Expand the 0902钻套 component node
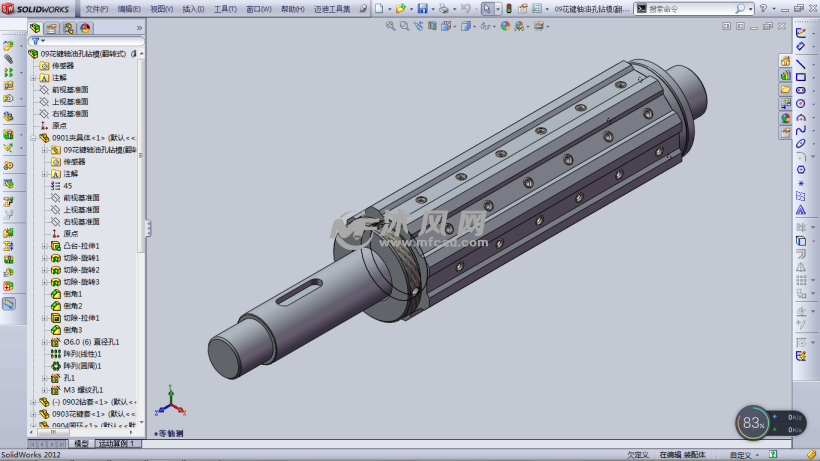Image resolution: width=820 pixels, height=461 pixels. click(33, 402)
